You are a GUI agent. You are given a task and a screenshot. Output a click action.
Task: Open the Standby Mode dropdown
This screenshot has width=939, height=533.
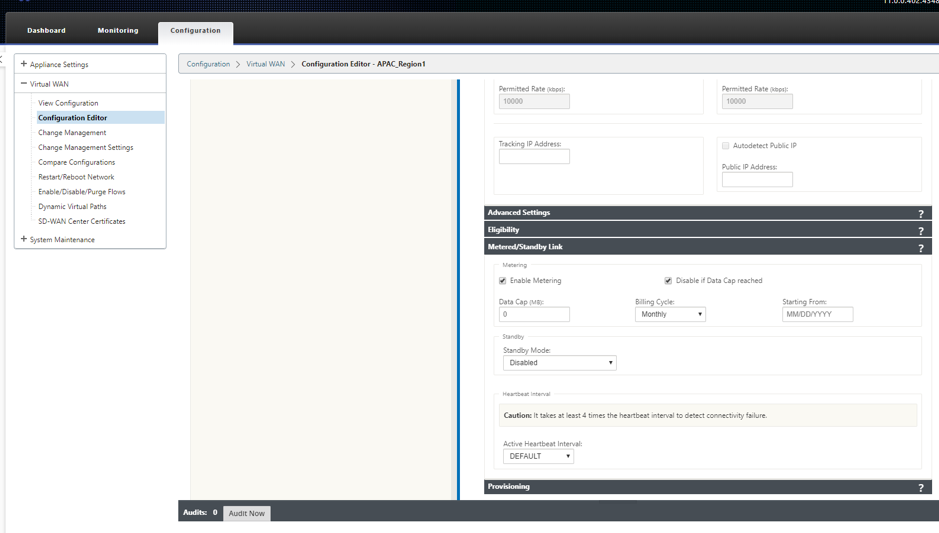559,362
